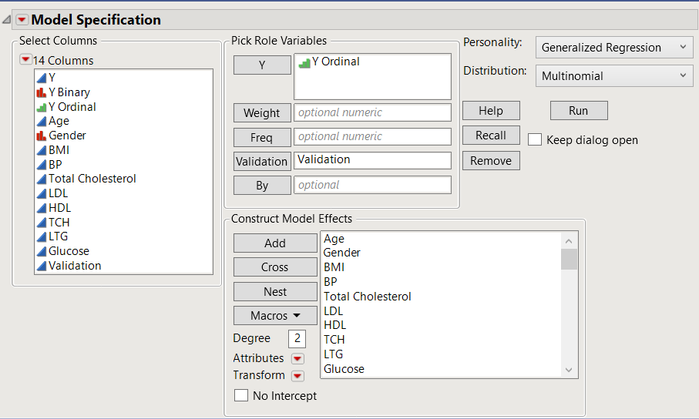Click the Degree value field
The image size is (699, 419).
(297, 338)
